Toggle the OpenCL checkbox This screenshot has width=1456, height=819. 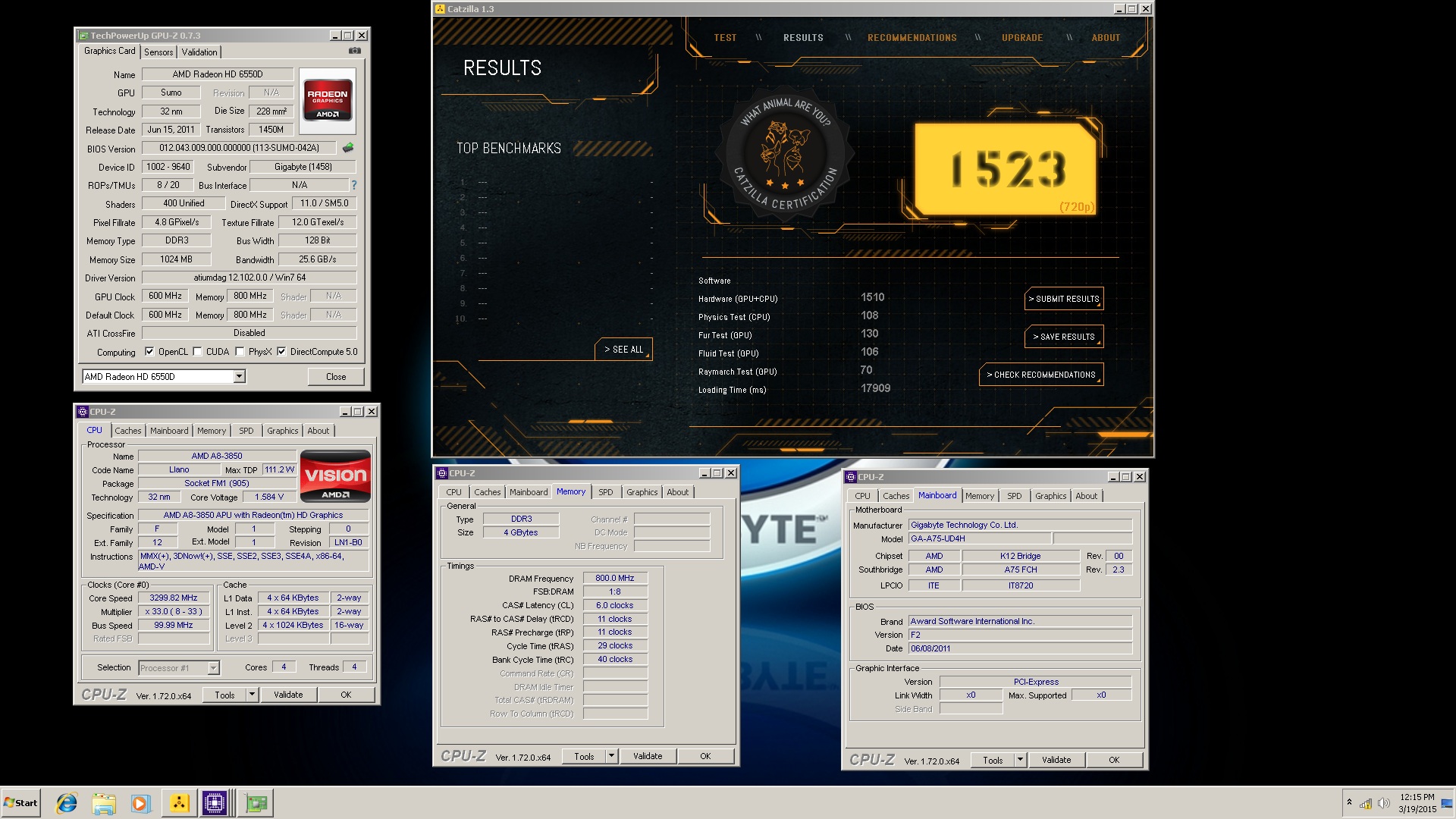pos(149,352)
